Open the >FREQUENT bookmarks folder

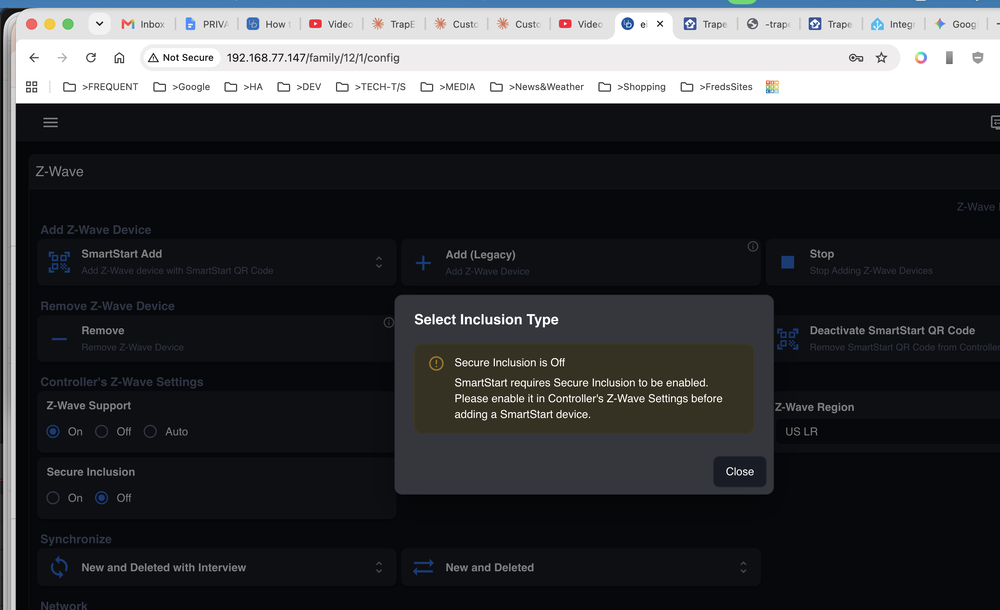(x=101, y=87)
